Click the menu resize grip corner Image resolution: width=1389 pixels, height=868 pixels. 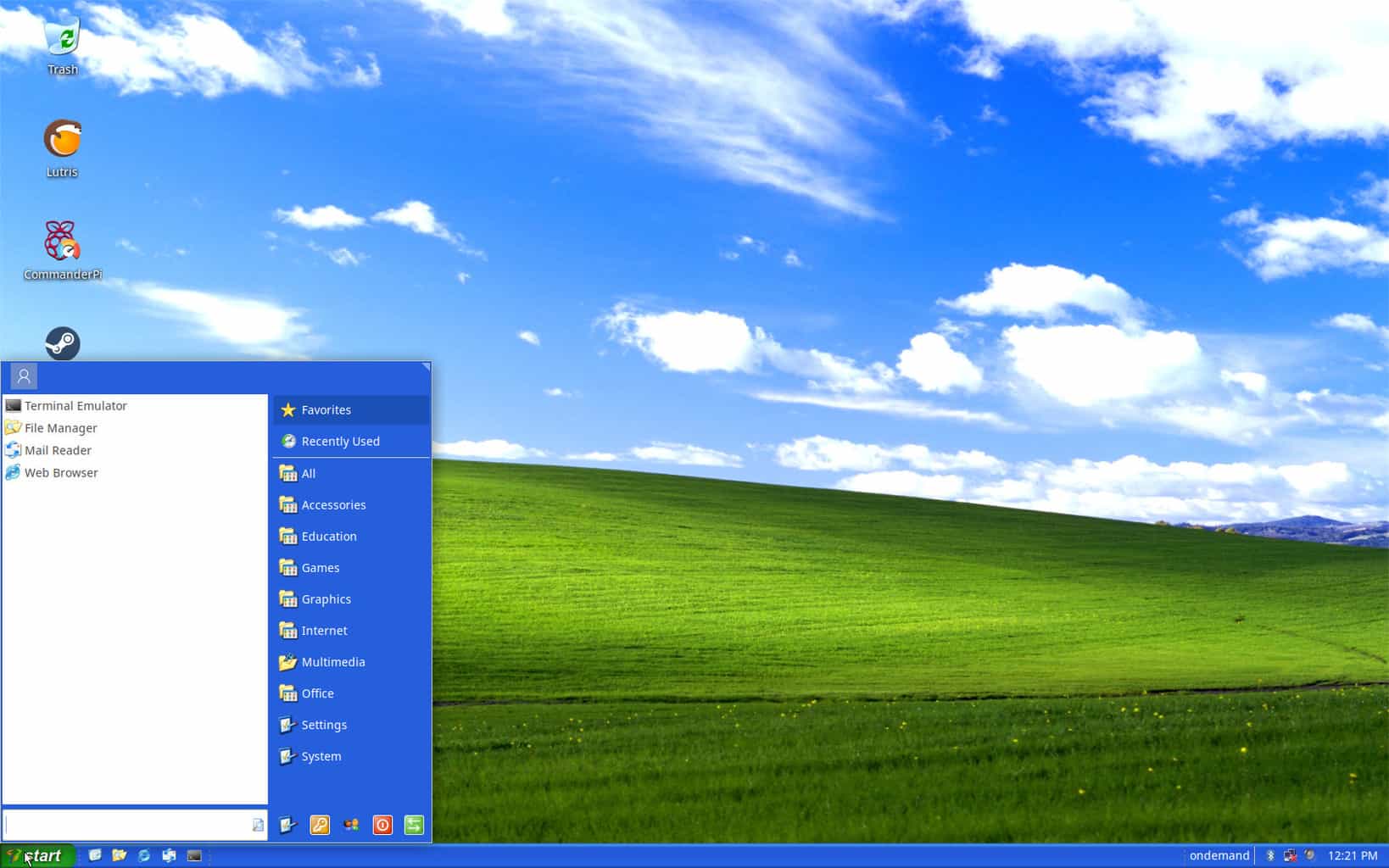(x=426, y=367)
